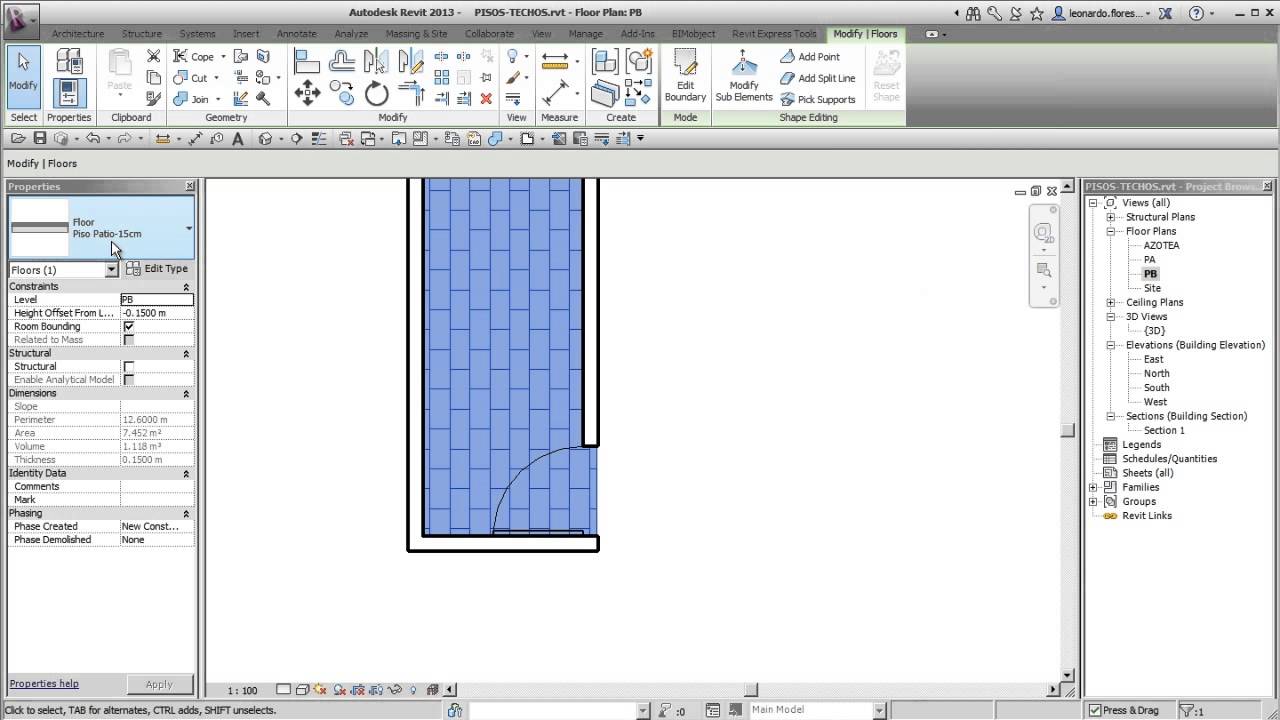Select the Copy tool in Modify panel

342,94
